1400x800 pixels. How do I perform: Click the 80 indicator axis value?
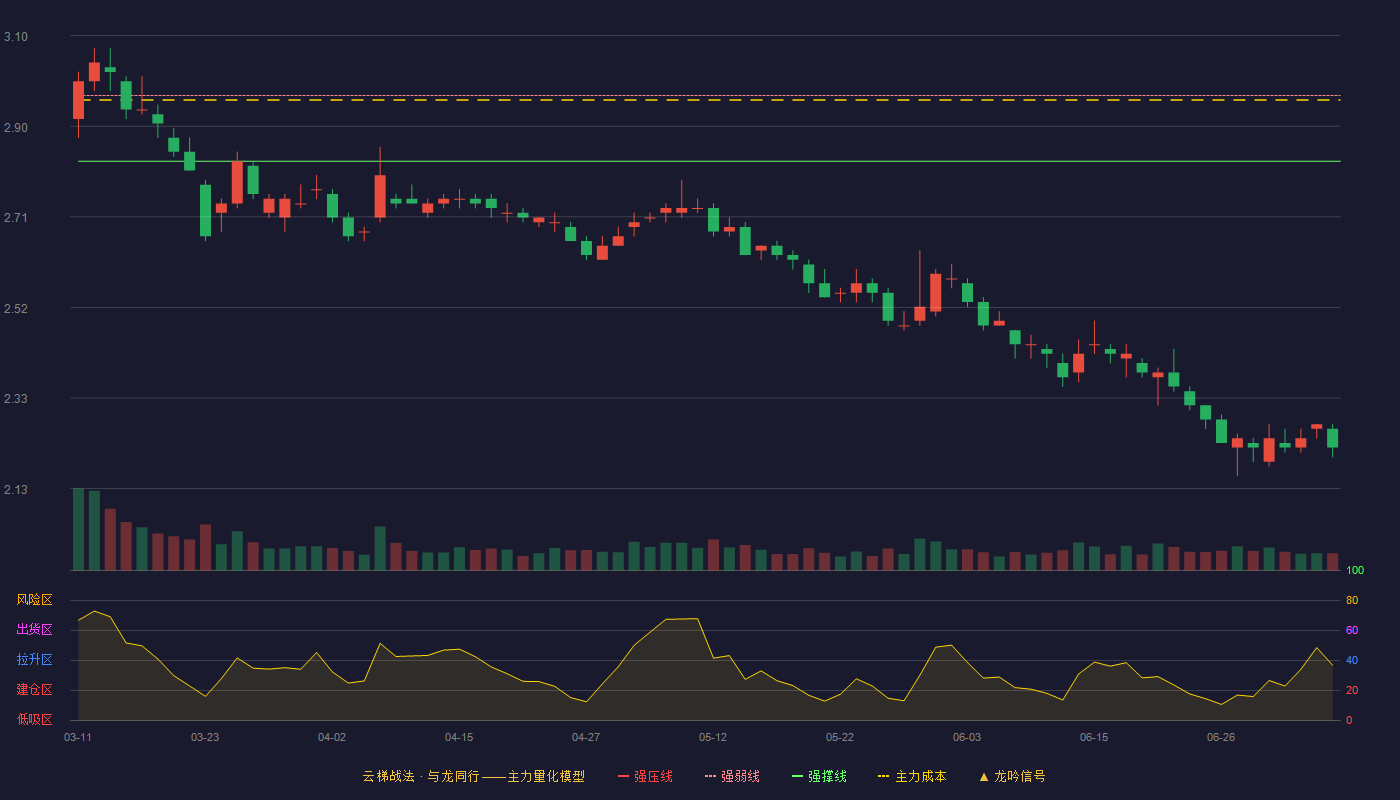click(x=1352, y=600)
